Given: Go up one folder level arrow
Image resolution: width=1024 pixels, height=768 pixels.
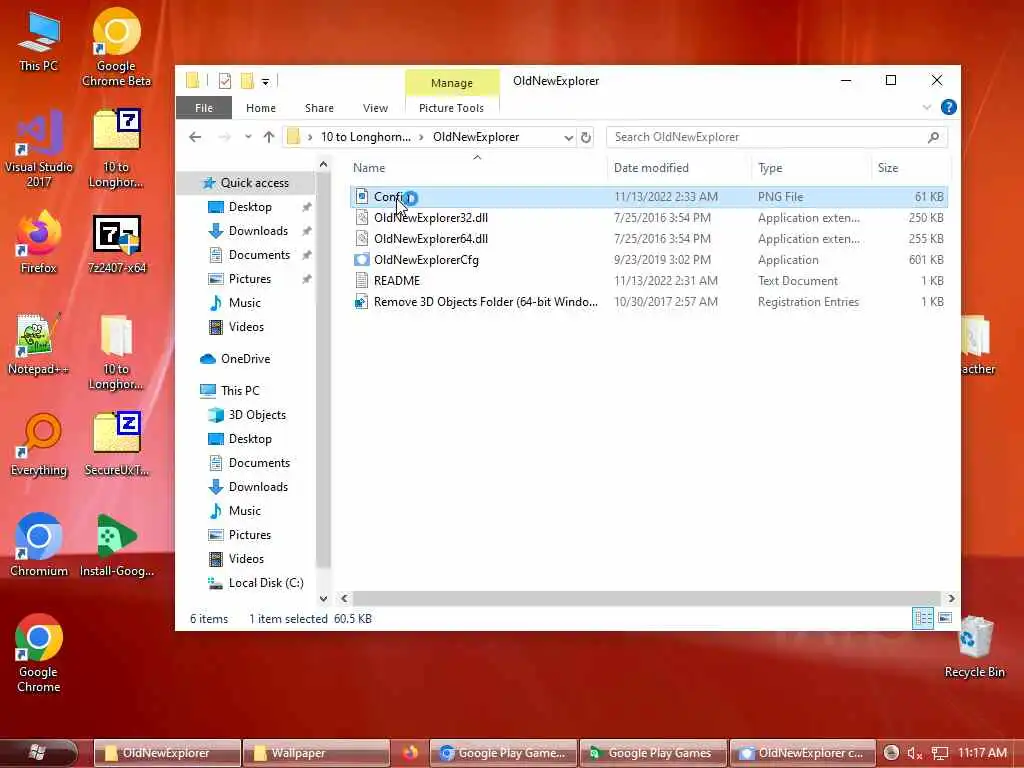Looking at the screenshot, I should [268, 137].
